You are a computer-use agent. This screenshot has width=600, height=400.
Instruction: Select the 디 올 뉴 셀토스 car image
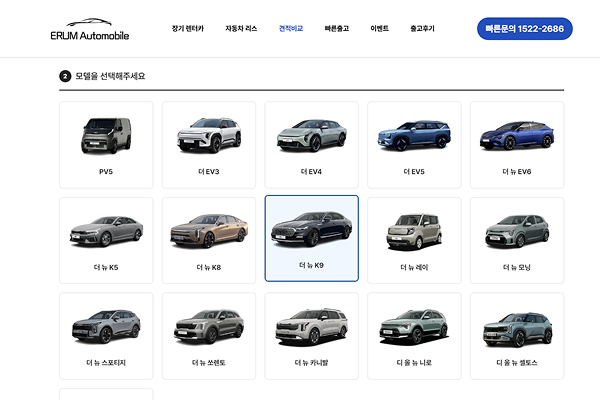pyautogui.click(x=517, y=329)
